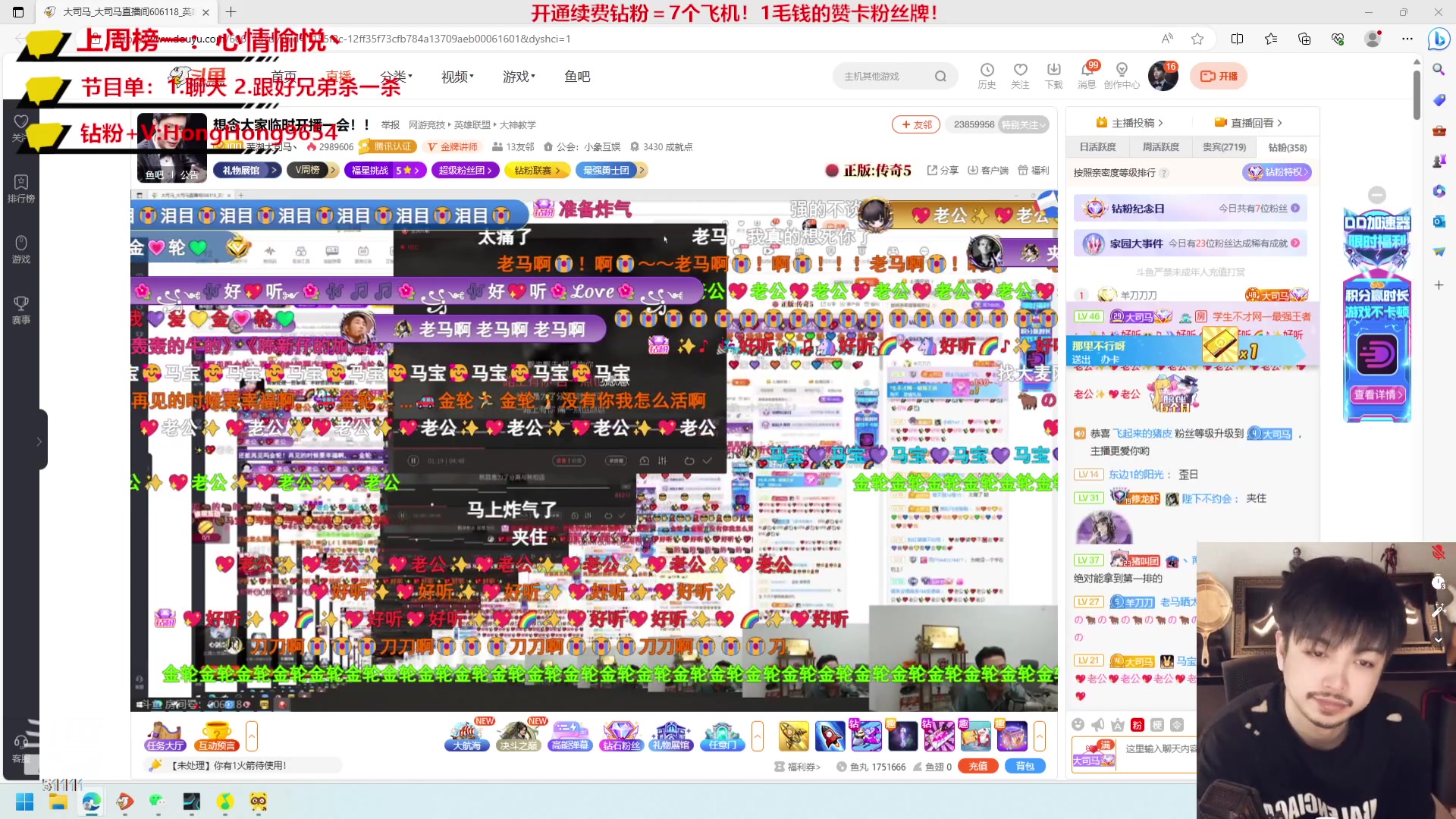Open the 任务大厅 task hall icon
Image resolution: width=1456 pixels, height=819 pixels.
pyautogui.click(x=165, y=736)
